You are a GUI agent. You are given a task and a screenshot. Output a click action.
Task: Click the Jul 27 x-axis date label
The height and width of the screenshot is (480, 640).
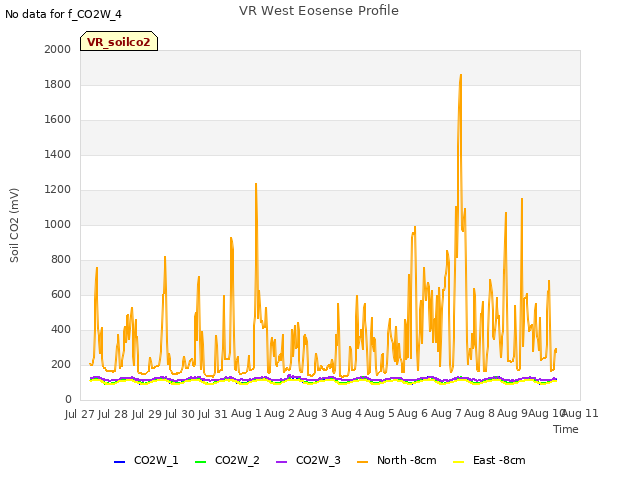click(80, 414)
